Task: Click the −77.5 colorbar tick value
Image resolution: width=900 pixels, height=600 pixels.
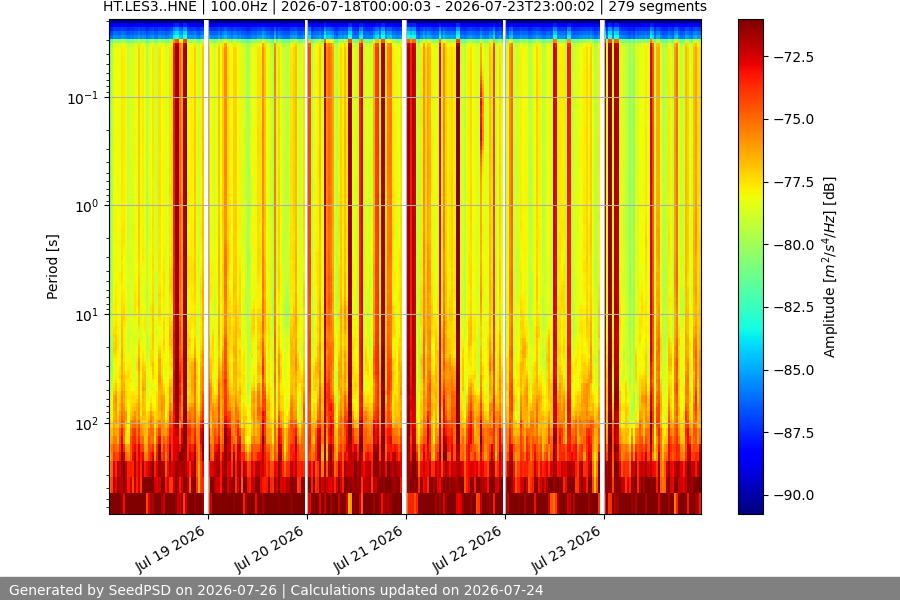Action: point(793,182)
